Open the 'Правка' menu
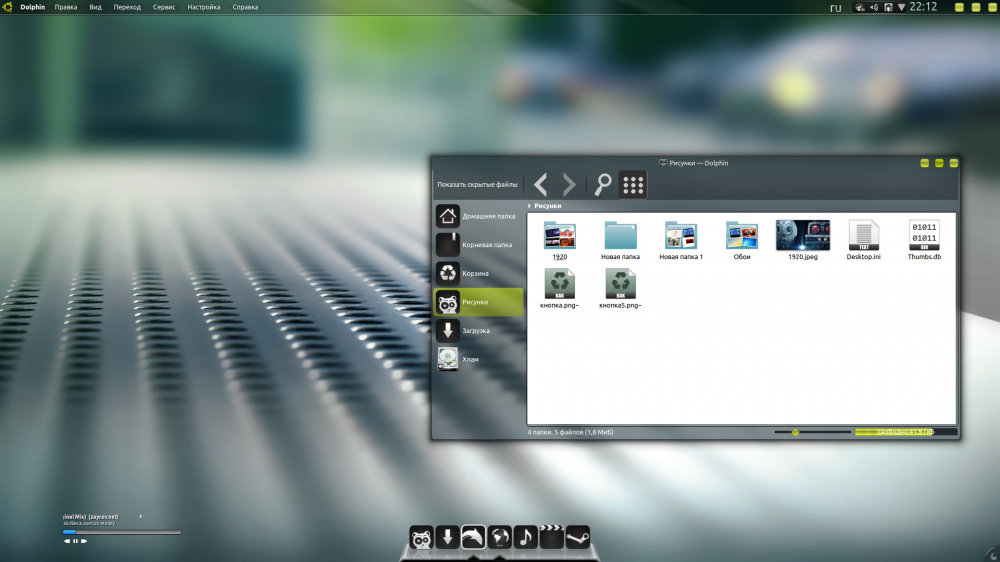 (x=66, y=7)
